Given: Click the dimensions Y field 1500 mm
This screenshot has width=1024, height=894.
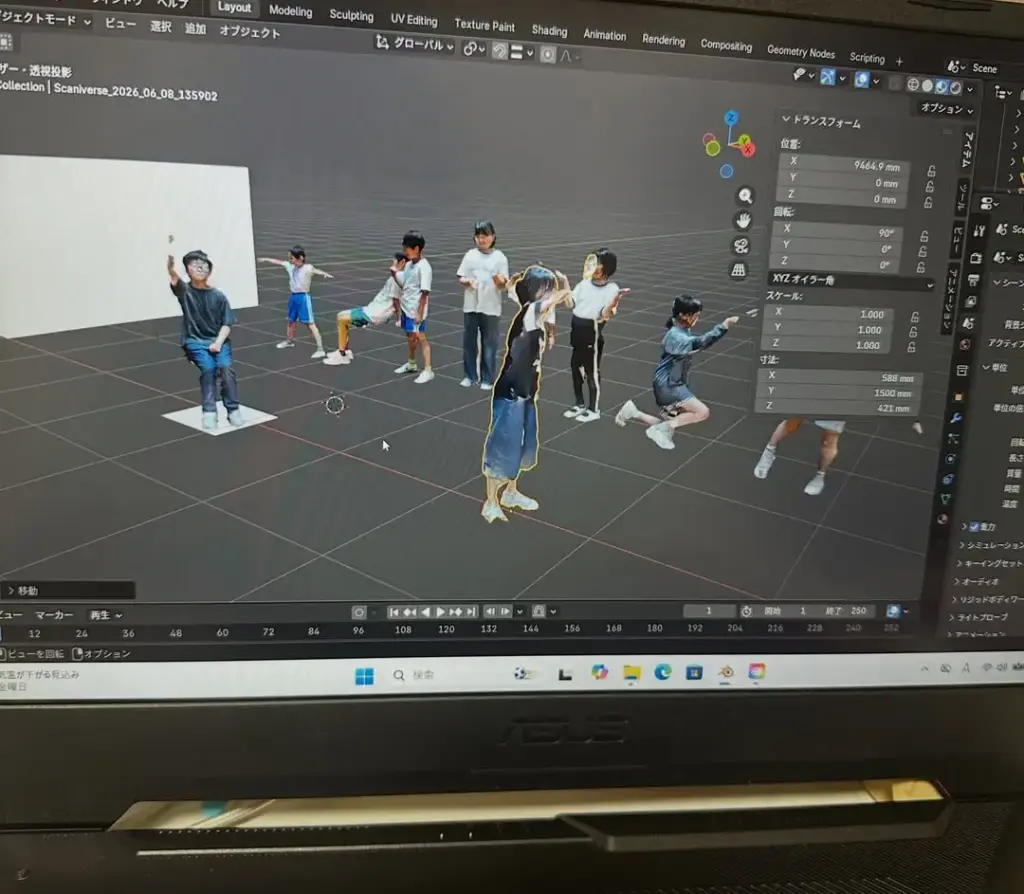Looking at the screenshot, I should tap(838, 392).
